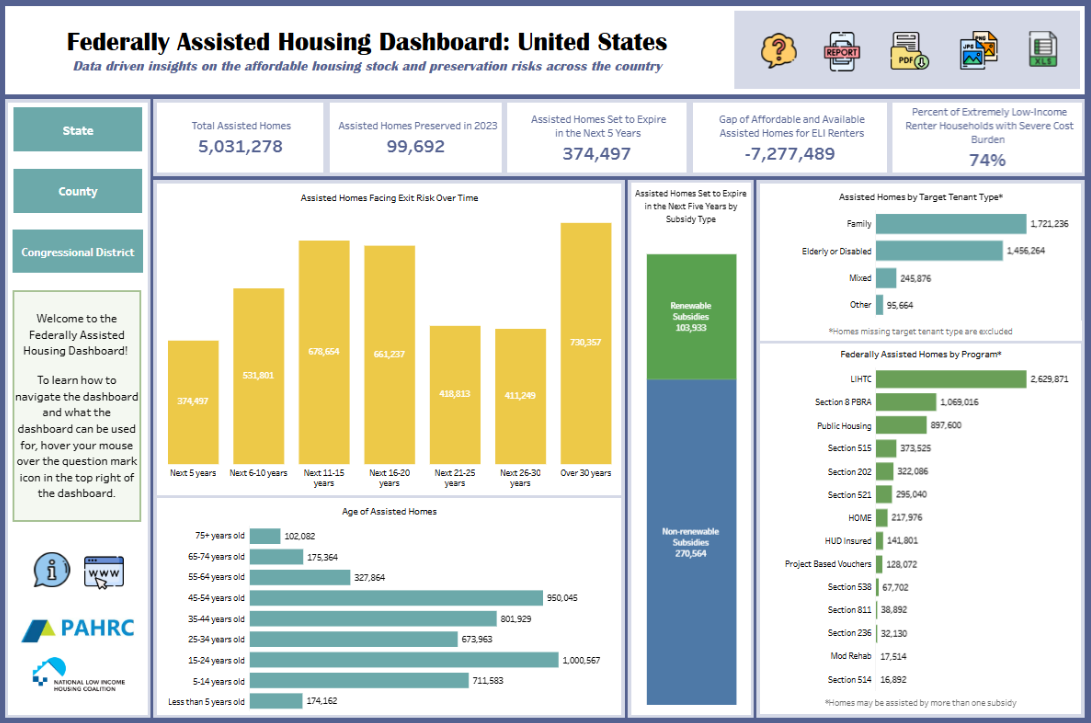Select the Next 16-20 years bar
This screenshot has height=723, width=1091.
pyautogui.click(x=389, y=355)
